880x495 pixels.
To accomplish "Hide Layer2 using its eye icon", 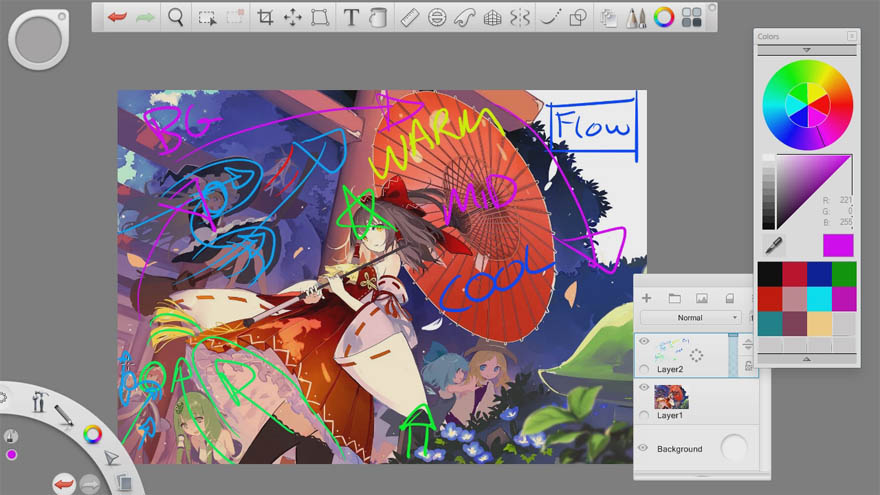I will point(644,341).
